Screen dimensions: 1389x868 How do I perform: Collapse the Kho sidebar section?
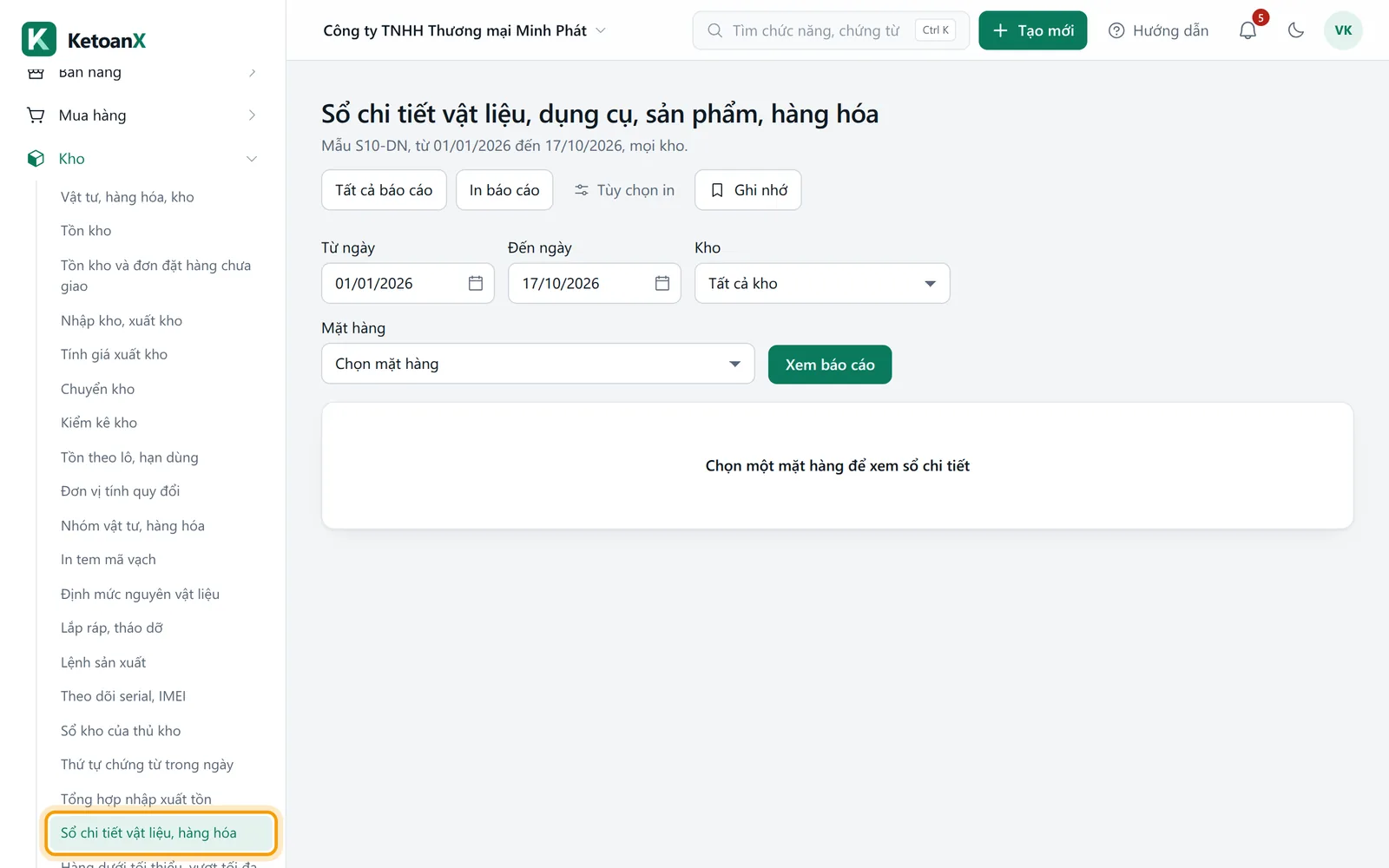click(x=252, y=159)
